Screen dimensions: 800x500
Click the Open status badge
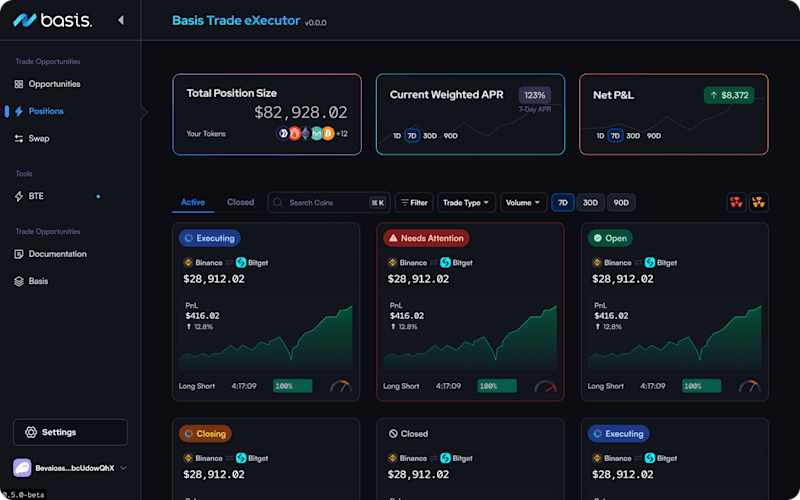click(610, 238)
